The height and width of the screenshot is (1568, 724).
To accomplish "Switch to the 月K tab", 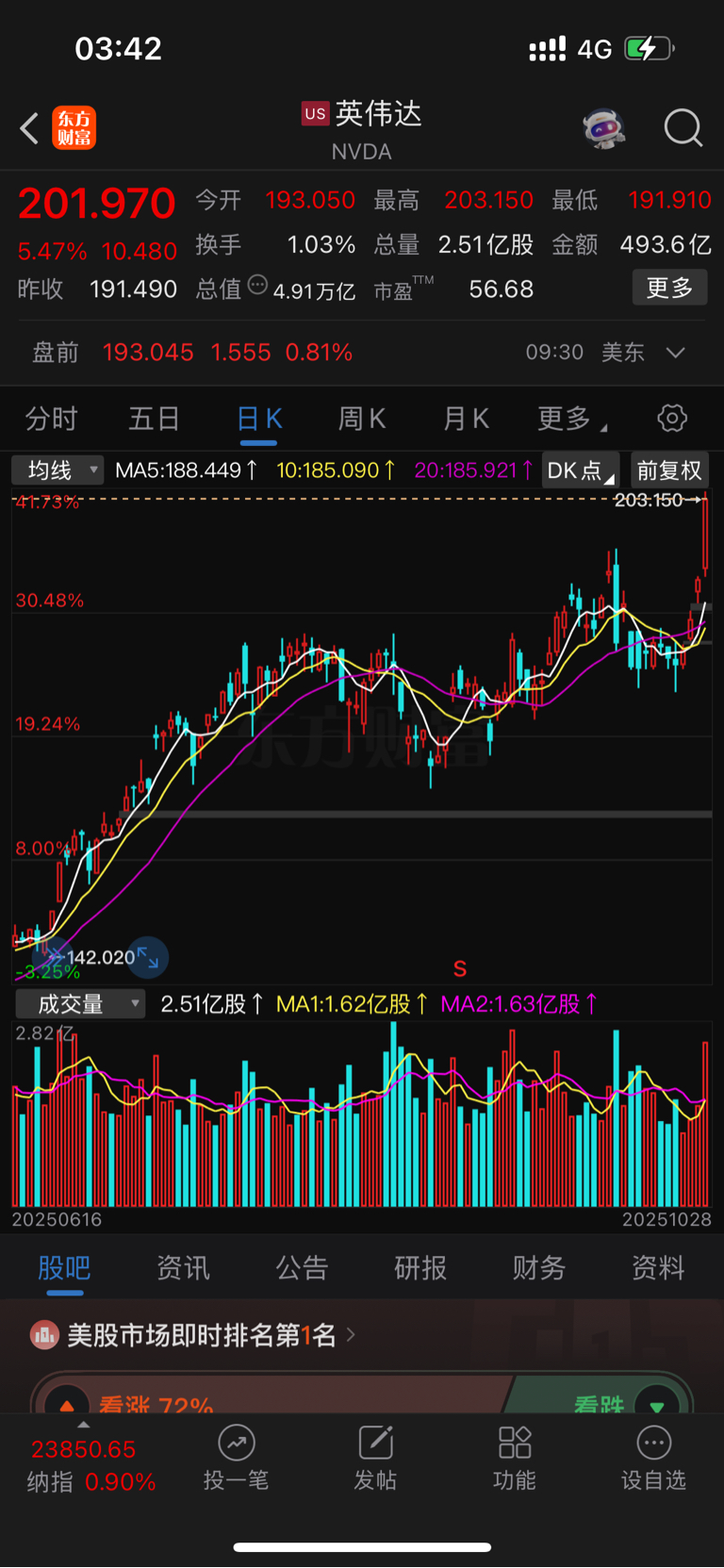I will pyautogui.click(x=467, y=419).
